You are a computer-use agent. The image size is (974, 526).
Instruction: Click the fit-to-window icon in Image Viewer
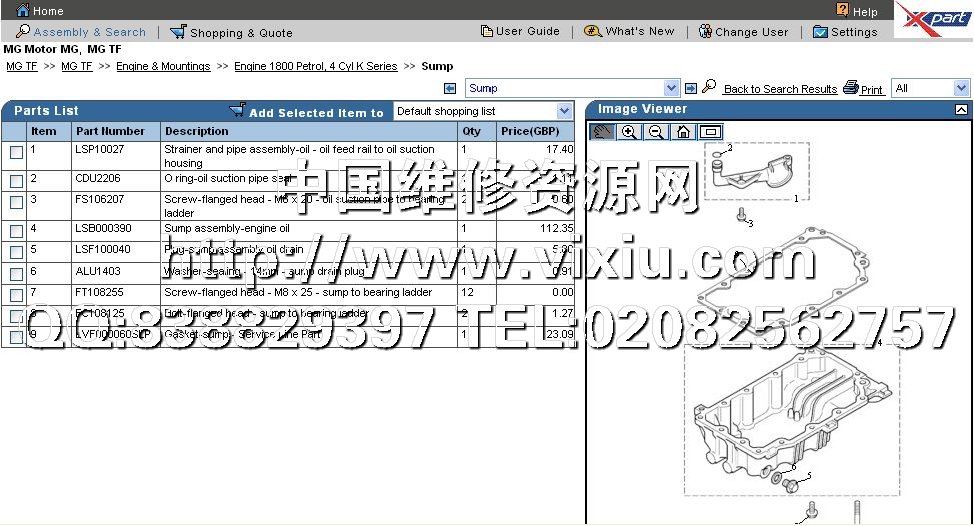710,131
